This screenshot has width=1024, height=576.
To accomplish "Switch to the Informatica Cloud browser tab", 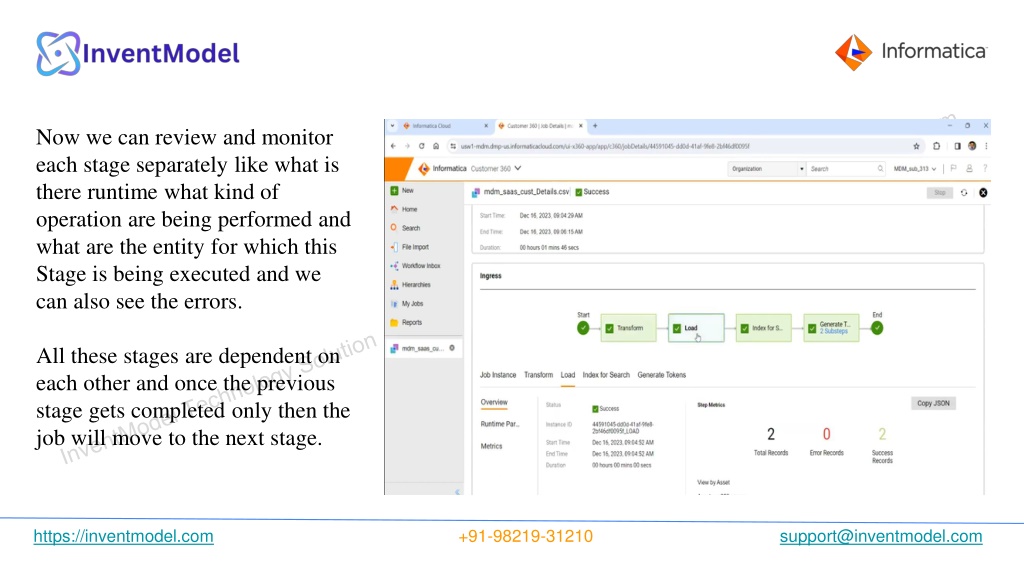I will coord(445,125).
